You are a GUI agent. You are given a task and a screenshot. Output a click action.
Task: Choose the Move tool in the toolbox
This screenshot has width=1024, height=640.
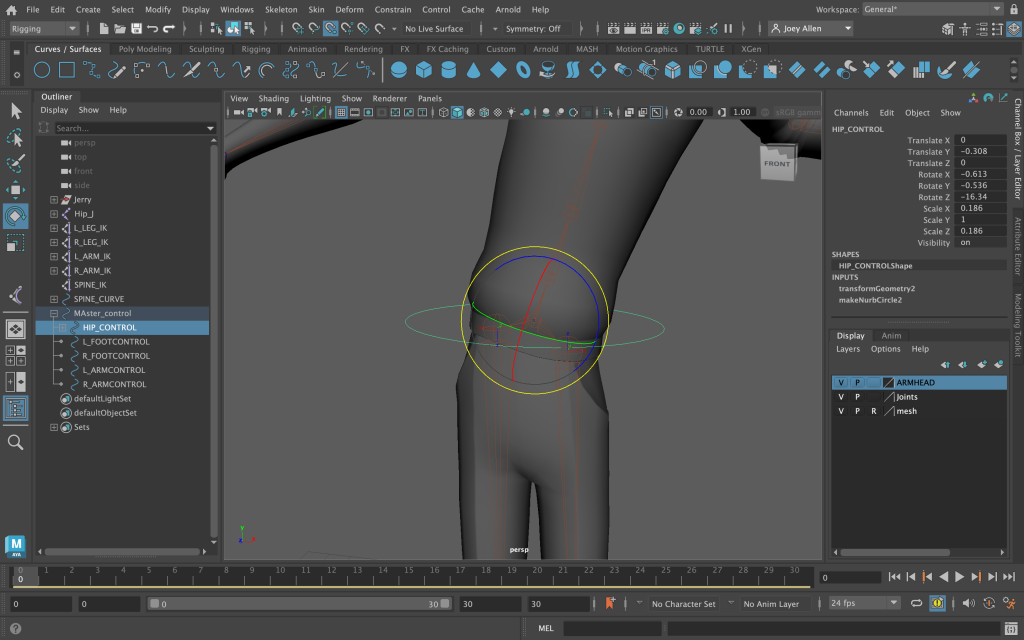[x=16, y=190]
